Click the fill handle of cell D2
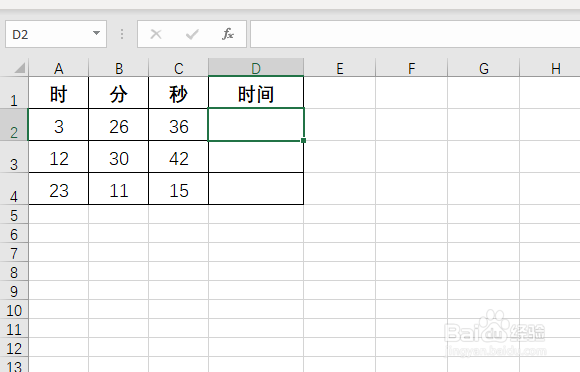 coord(304,141)
